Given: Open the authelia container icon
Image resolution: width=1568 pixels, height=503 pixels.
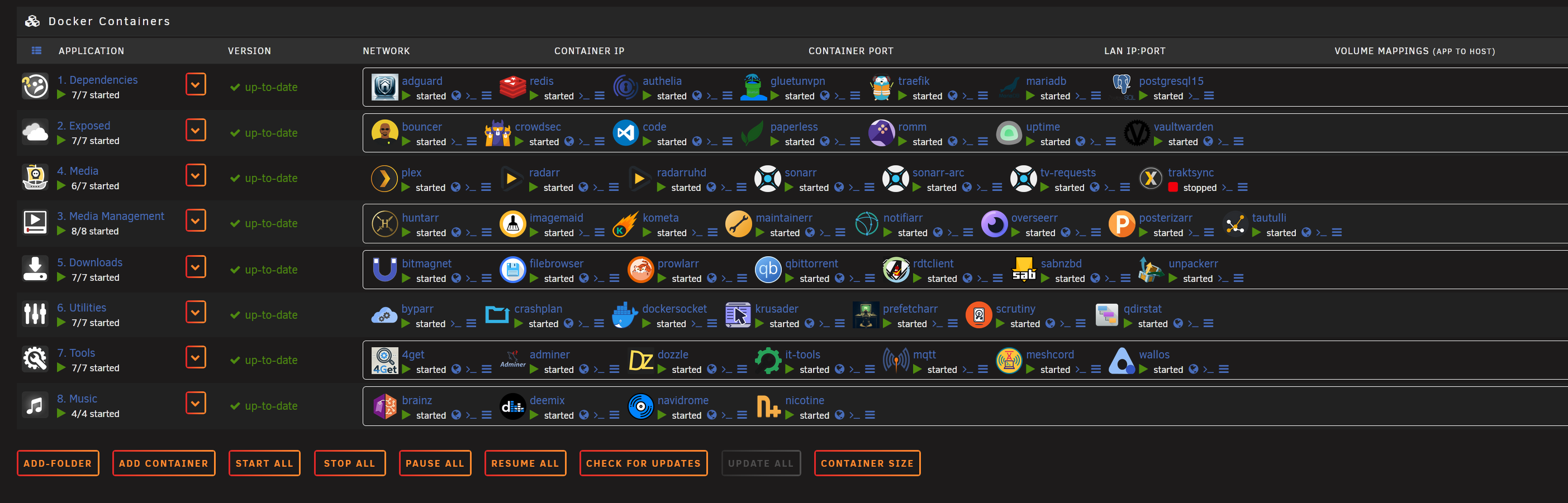Looking at the screenshot, I should pos(626,87).
